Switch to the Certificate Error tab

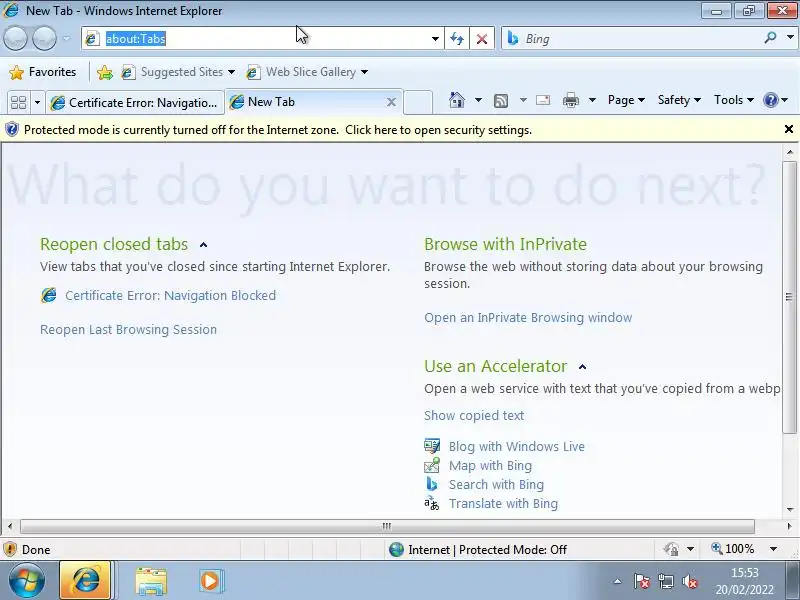[x=135, y=103]
